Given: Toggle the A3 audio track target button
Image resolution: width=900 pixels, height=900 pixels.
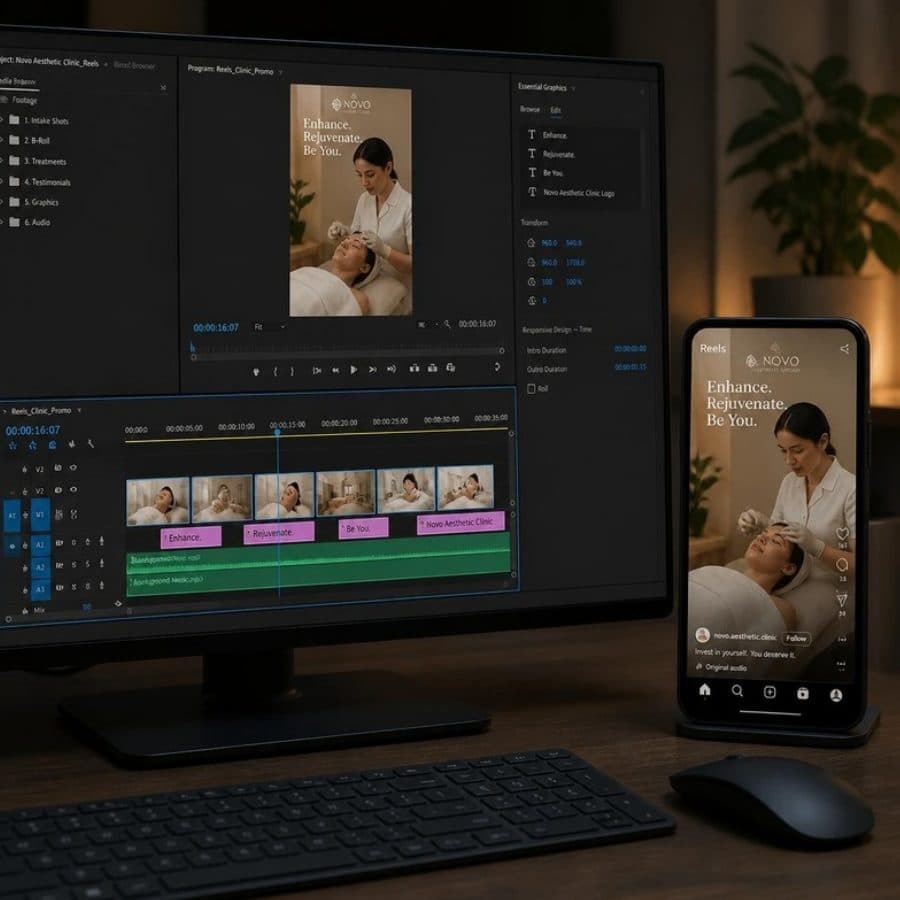Looking at the screenshot, I should click(x=40, y=589).
